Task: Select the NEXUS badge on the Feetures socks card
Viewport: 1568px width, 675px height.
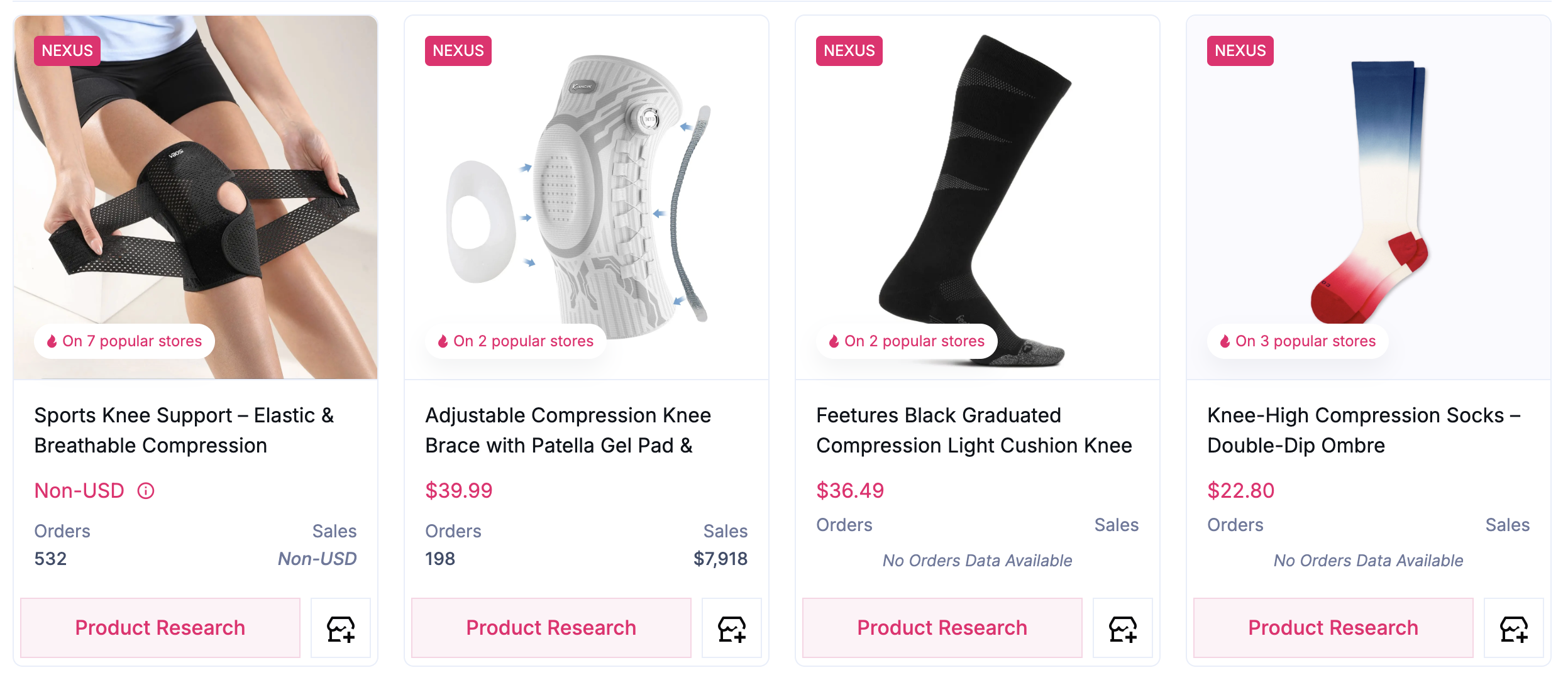Action: 848,51
